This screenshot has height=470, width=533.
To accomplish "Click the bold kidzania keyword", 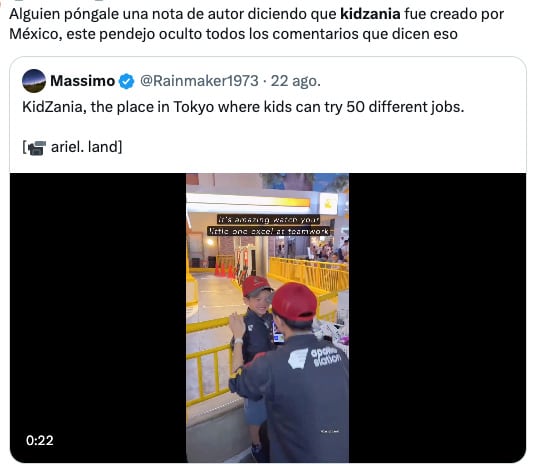I will [x=370, y=14].
